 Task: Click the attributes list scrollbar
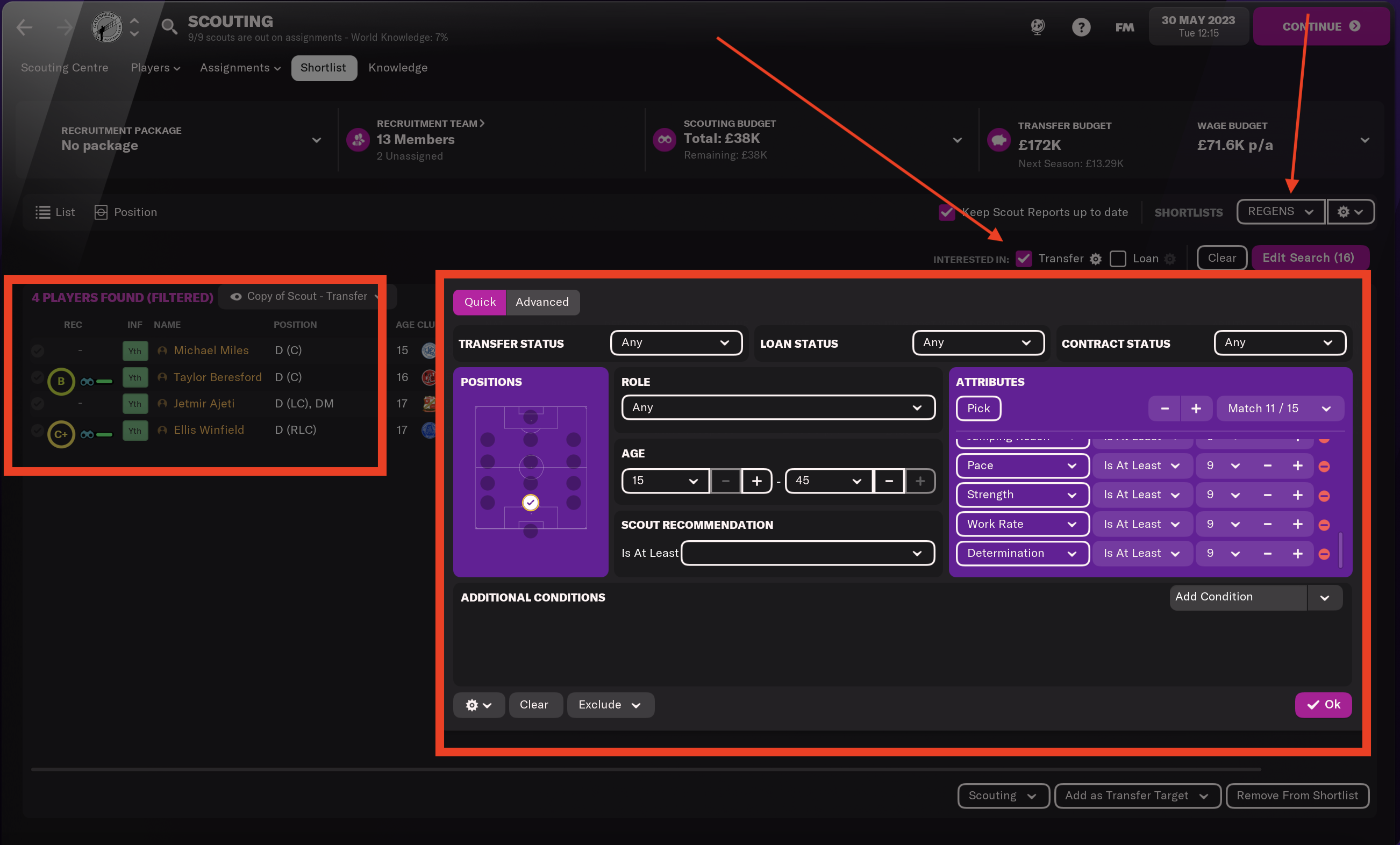[x=1340, y=550]
